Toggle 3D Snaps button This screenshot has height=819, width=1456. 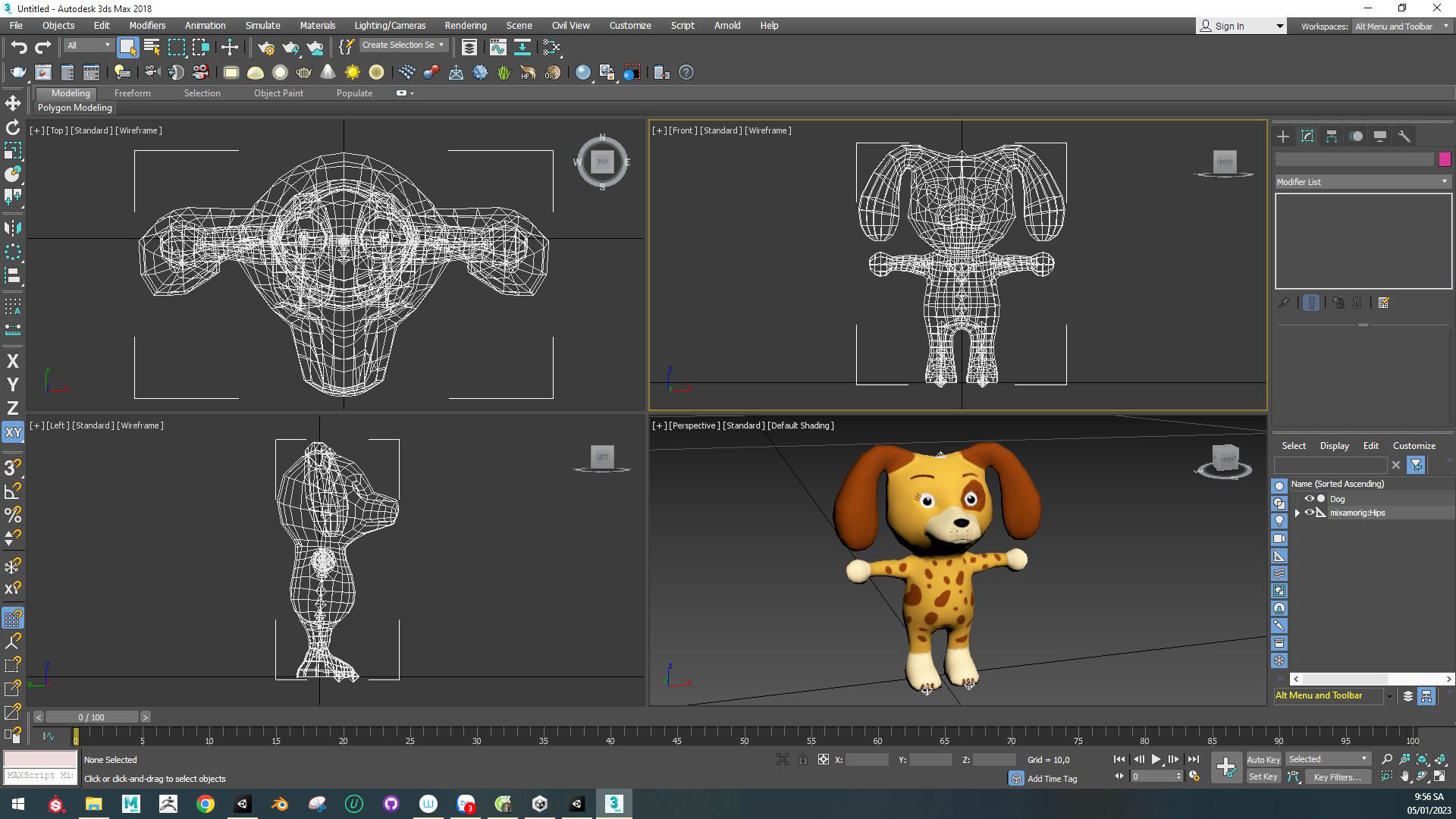point(13,467)
